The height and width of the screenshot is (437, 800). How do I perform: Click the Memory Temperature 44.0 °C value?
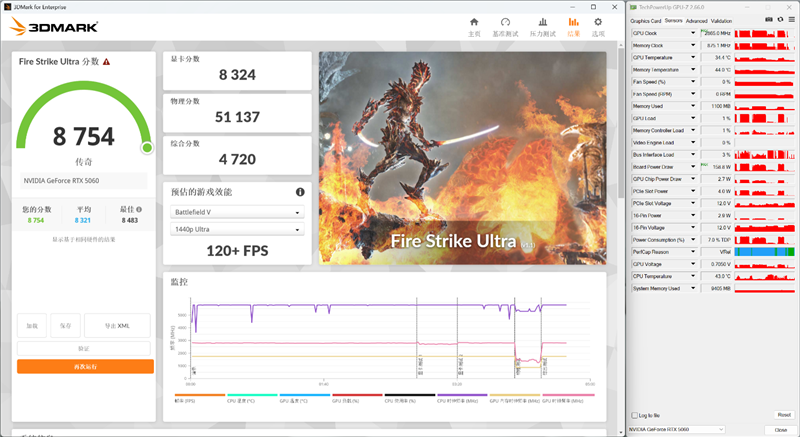[x=722, y=70]
